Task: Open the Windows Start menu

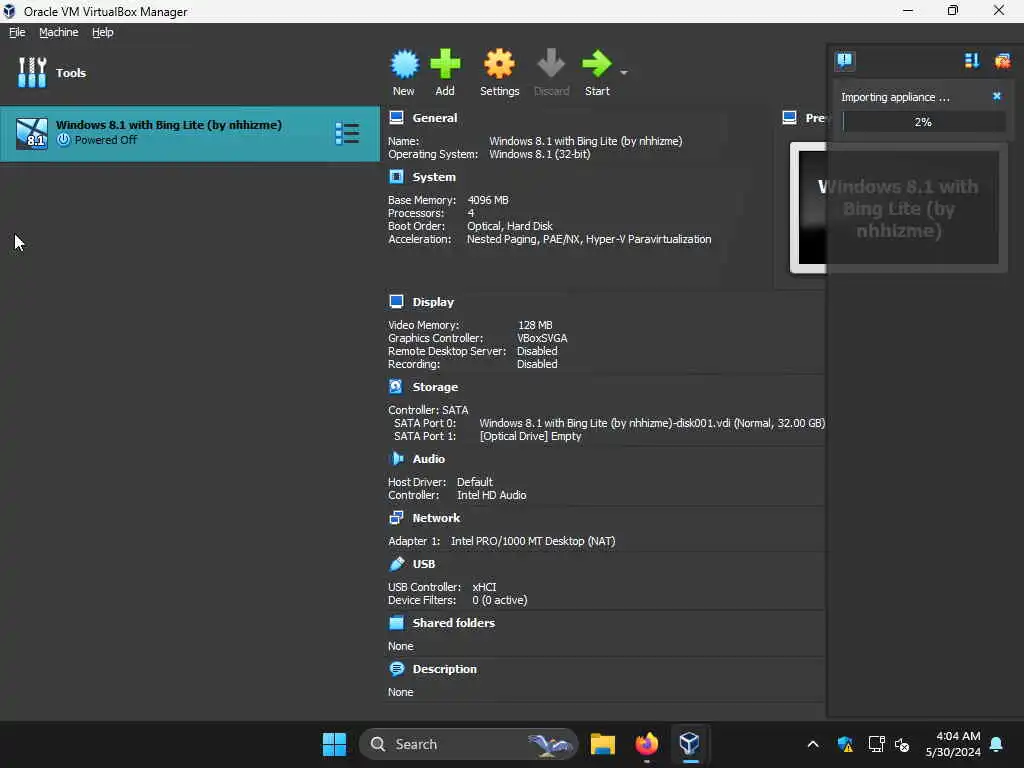Action: coord(334,744)
